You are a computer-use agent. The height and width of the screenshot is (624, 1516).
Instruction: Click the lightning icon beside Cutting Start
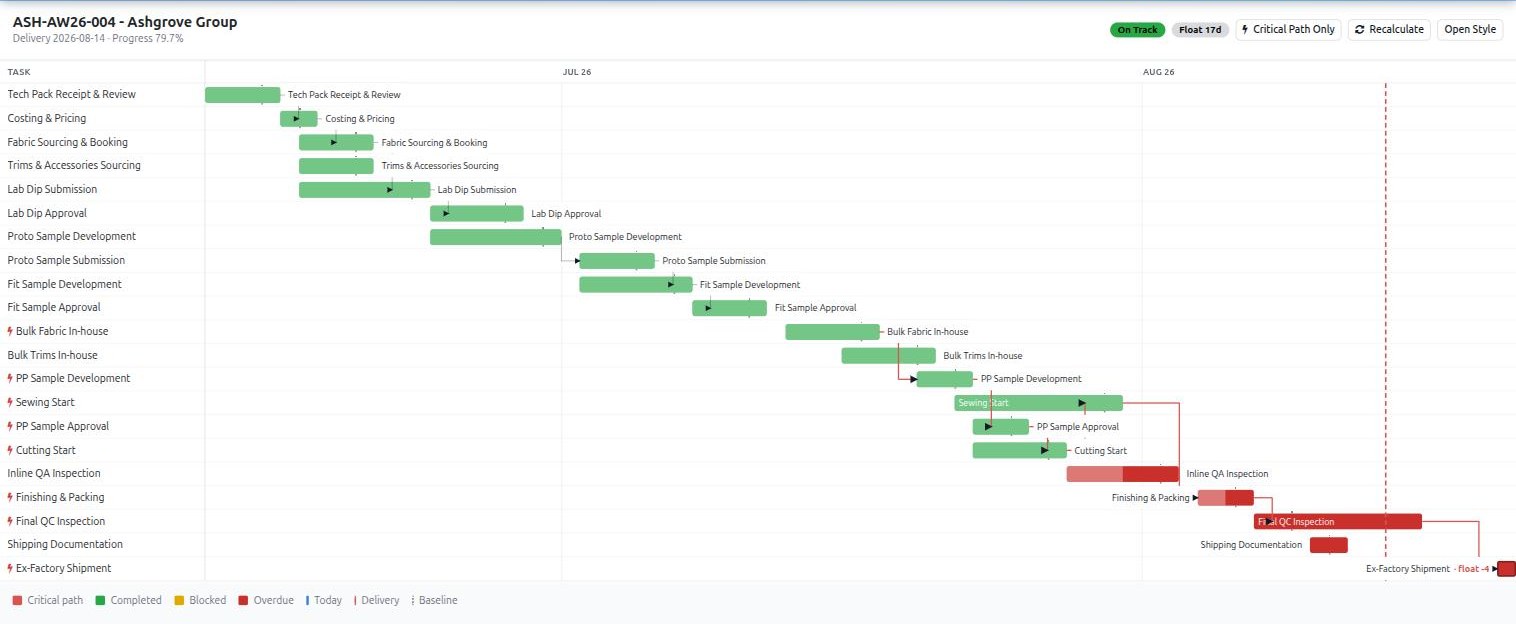click(x=10, y=450)
